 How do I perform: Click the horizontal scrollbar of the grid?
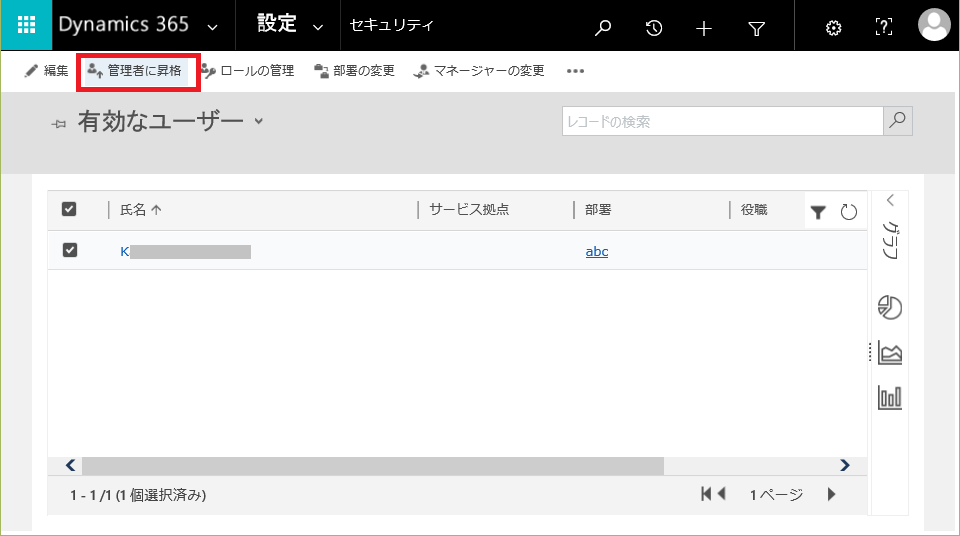[373, 466]
